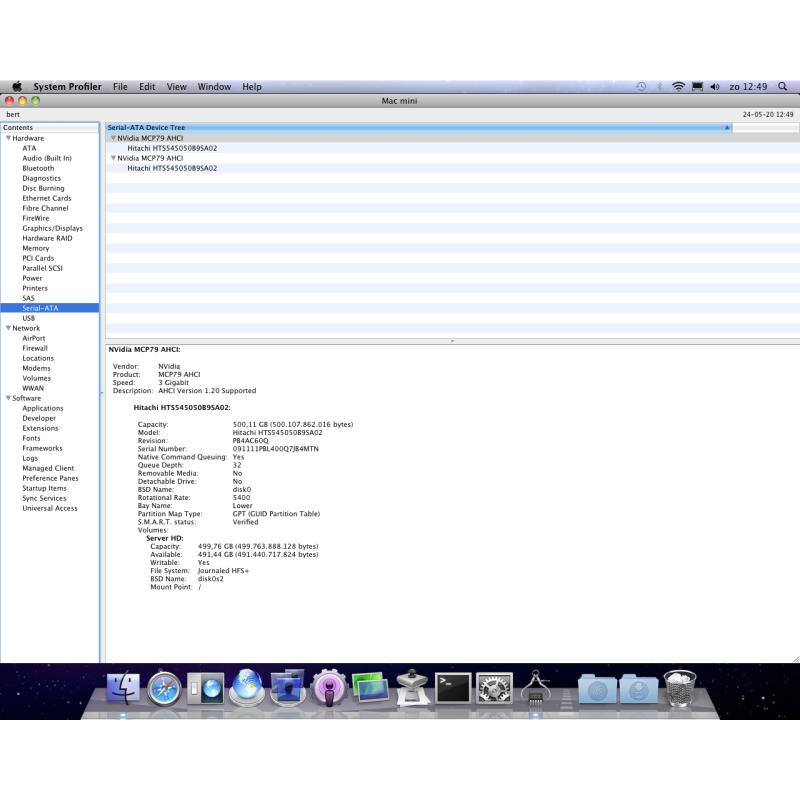Open the volume menu bar control
This screenshot has height=800, width=800.
[x=715, y=87]
